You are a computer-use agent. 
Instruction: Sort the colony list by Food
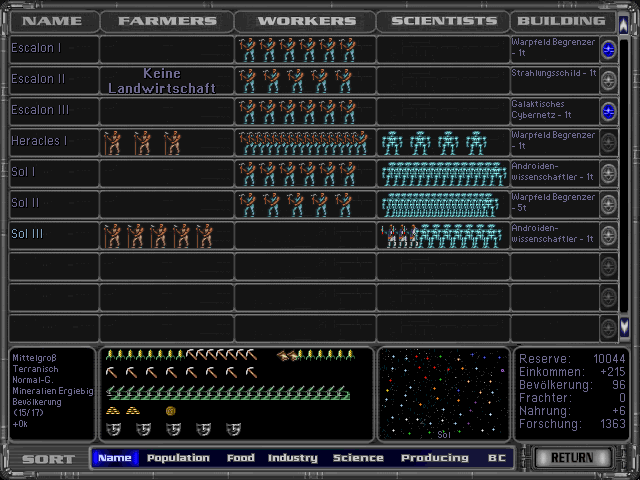pyautogui.click(x=240, y=458)
